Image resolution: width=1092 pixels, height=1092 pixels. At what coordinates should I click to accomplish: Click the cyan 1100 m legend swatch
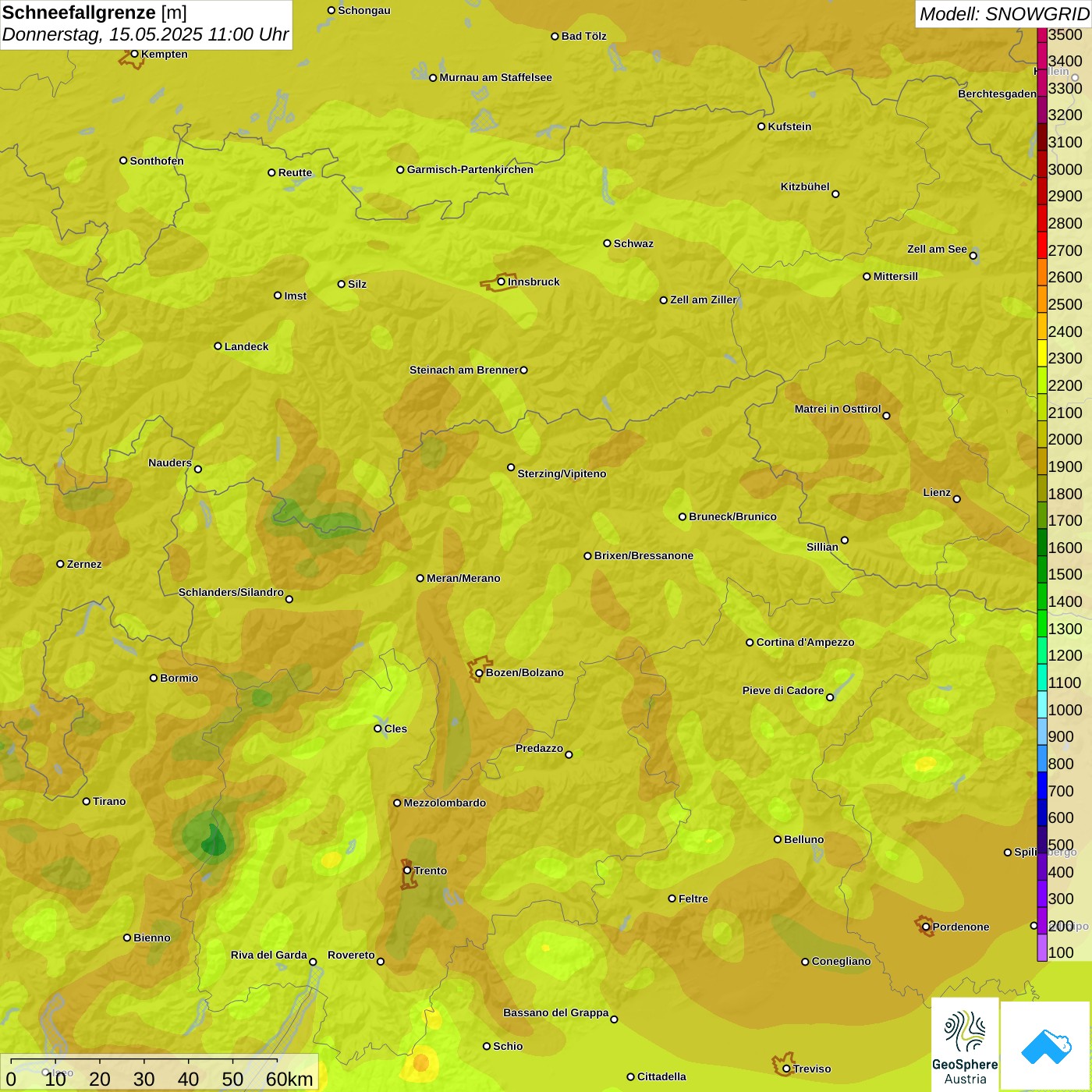(x=1042, y=677)
